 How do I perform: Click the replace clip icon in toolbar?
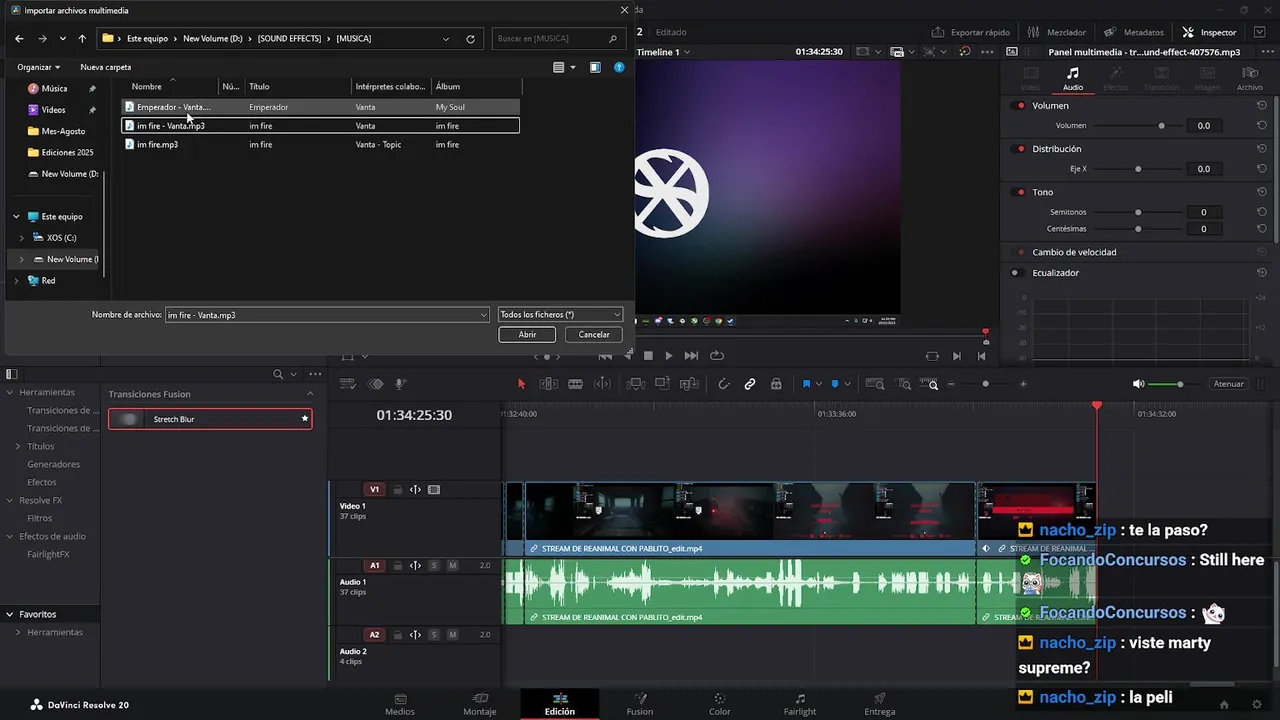[x=688, y=384]
